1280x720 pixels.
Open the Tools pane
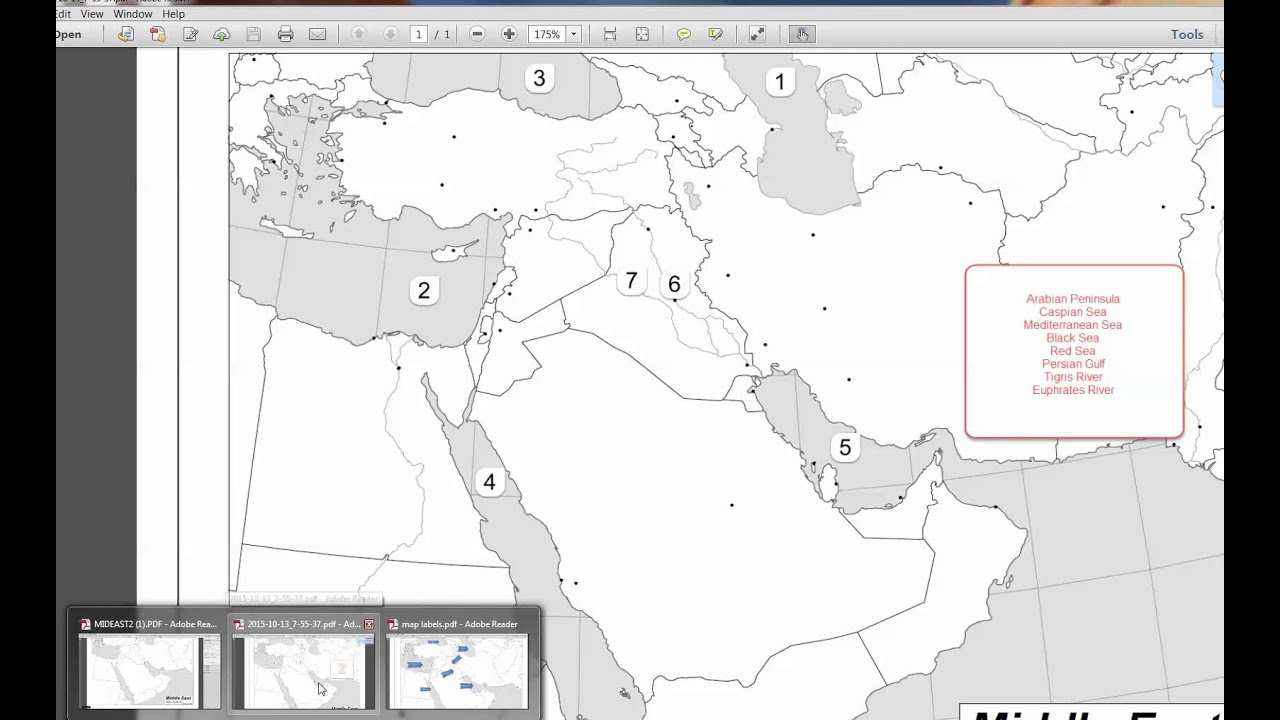(x=1187, y=34)
